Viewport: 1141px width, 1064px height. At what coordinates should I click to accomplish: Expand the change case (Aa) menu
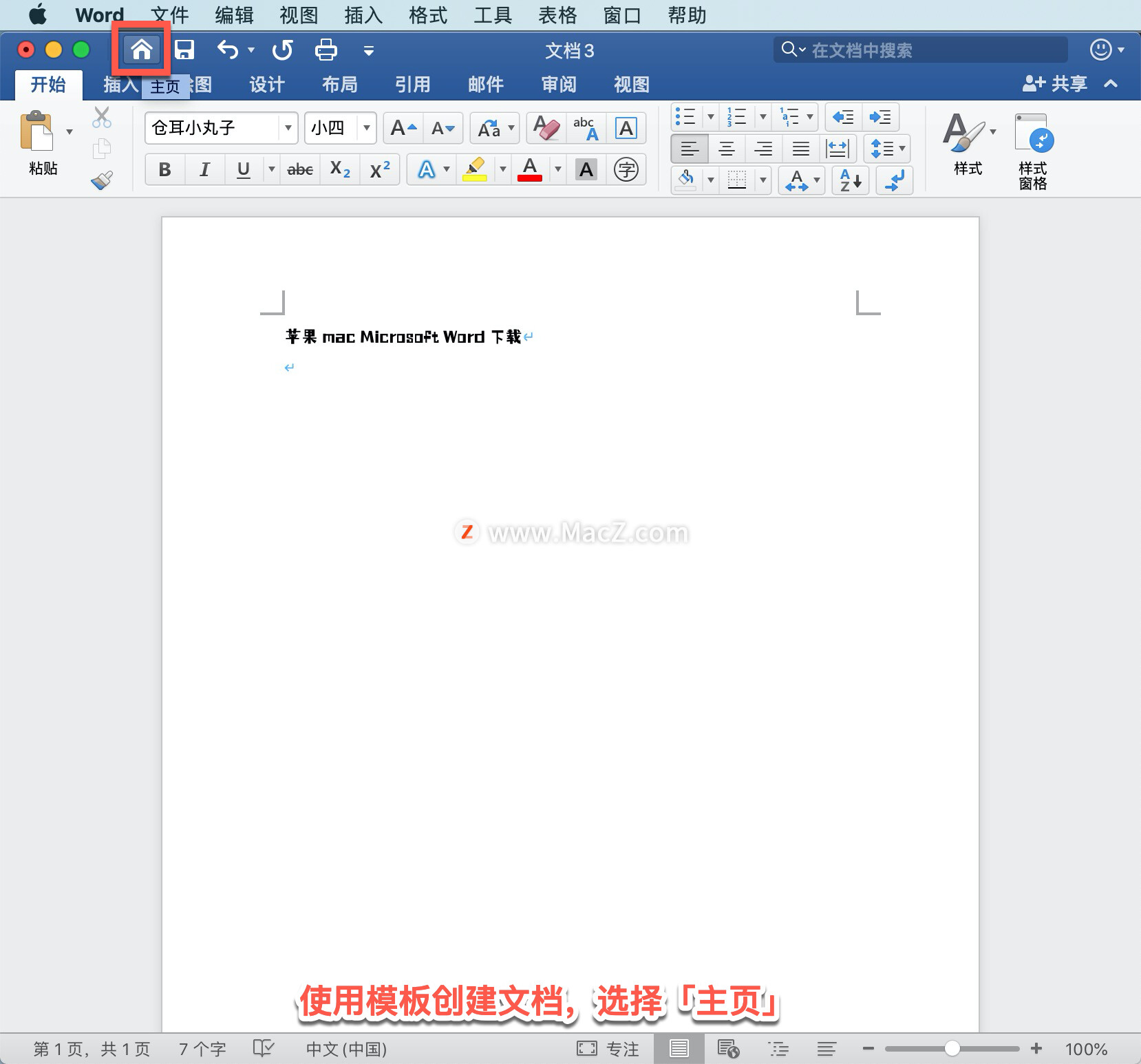click(511, 128)
